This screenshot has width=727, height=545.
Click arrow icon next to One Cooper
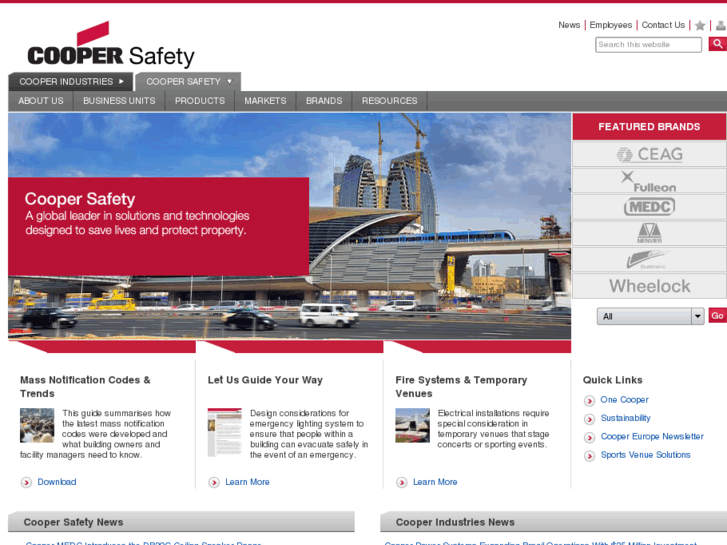coord(589,401)
